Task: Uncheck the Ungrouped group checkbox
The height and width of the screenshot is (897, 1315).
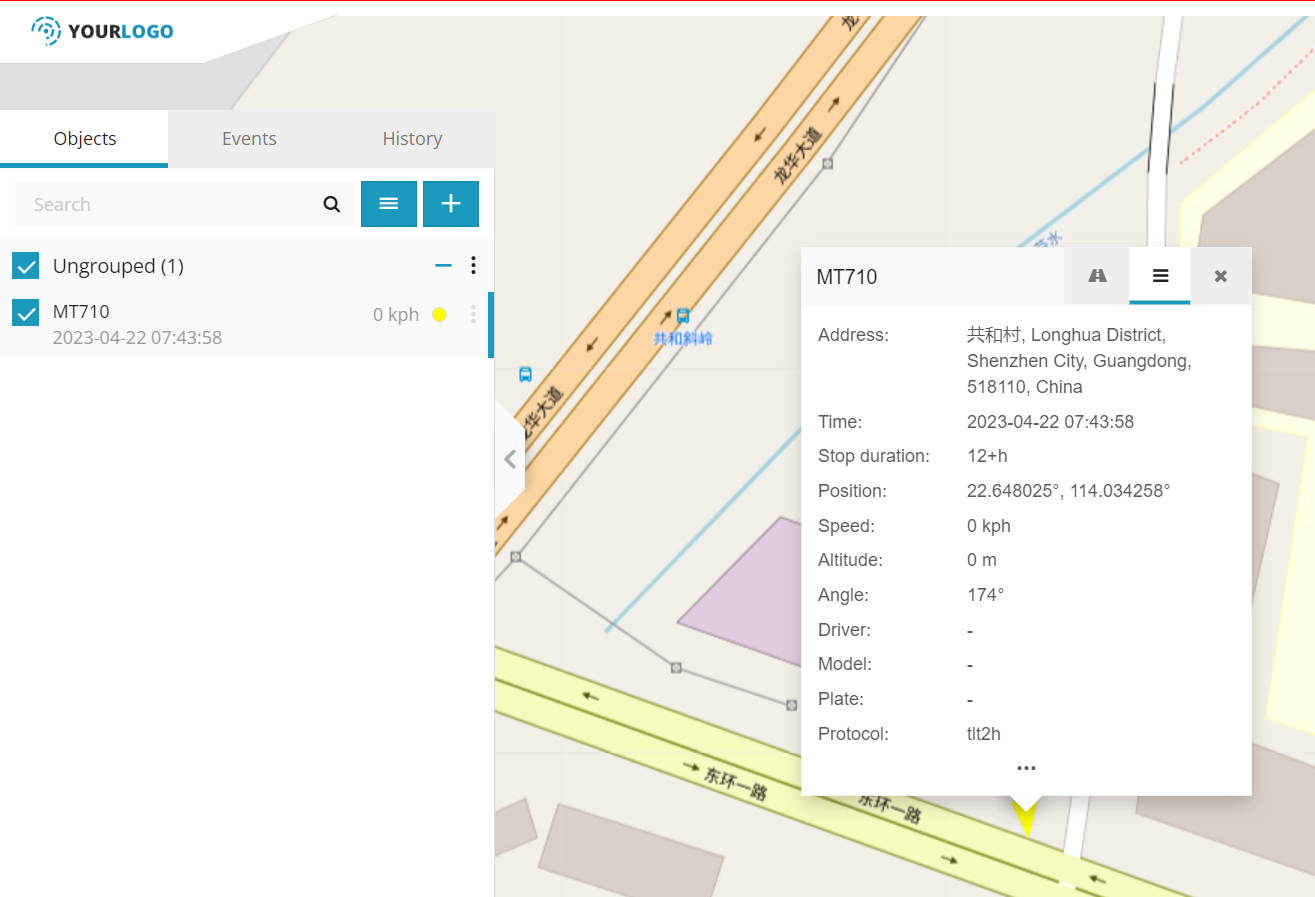Action: (25, 266)
